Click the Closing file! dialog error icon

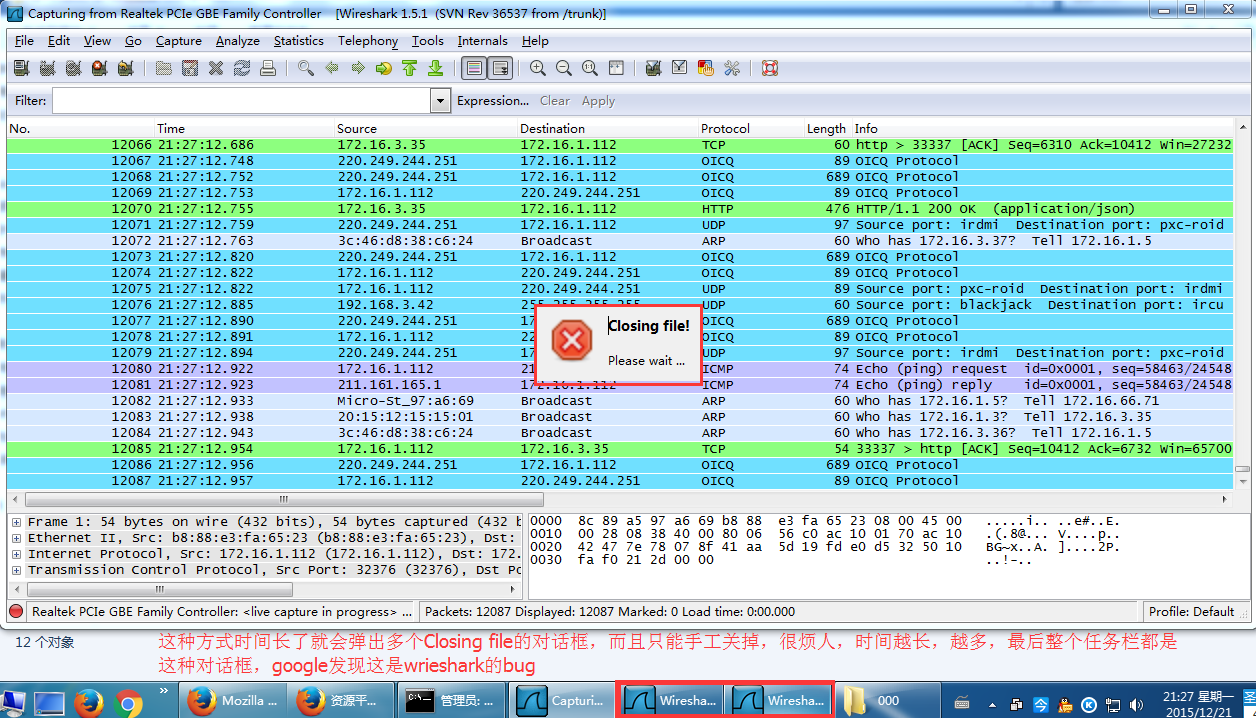572,342
